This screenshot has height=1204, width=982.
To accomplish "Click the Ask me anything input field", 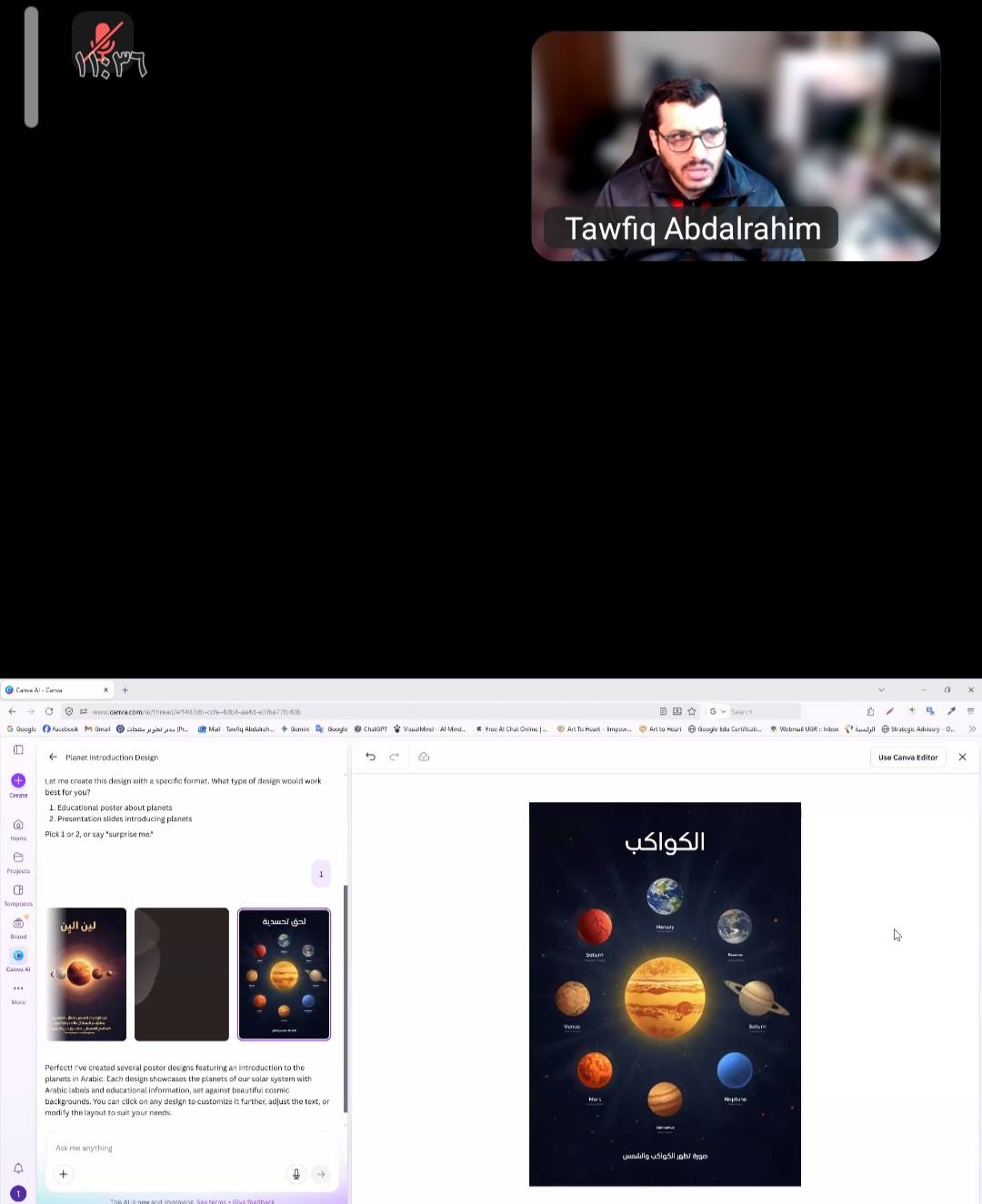I will click(x=182, y=1148).
